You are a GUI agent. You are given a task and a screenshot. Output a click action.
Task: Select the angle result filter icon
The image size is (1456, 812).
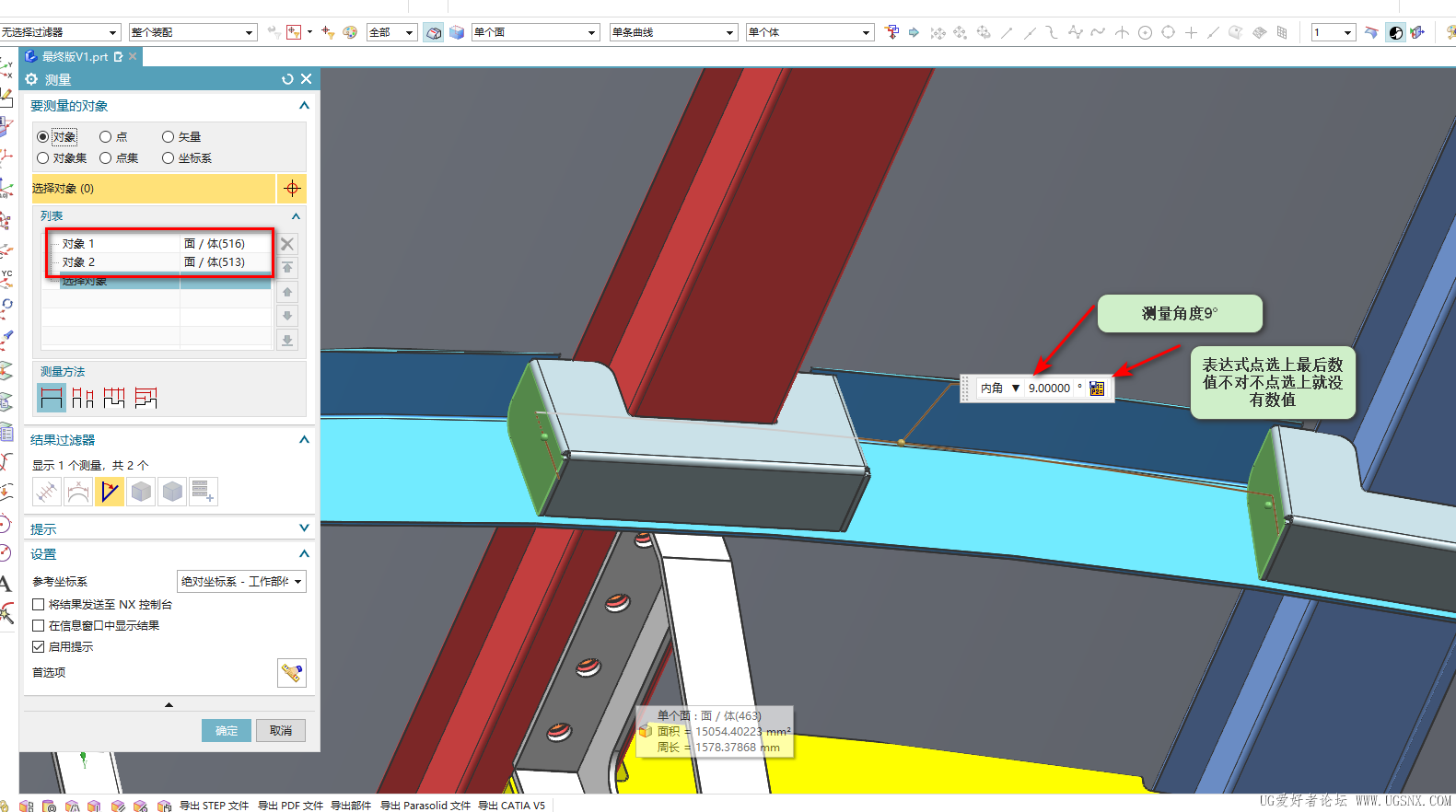pyautogui.click(x=110, y=492)
